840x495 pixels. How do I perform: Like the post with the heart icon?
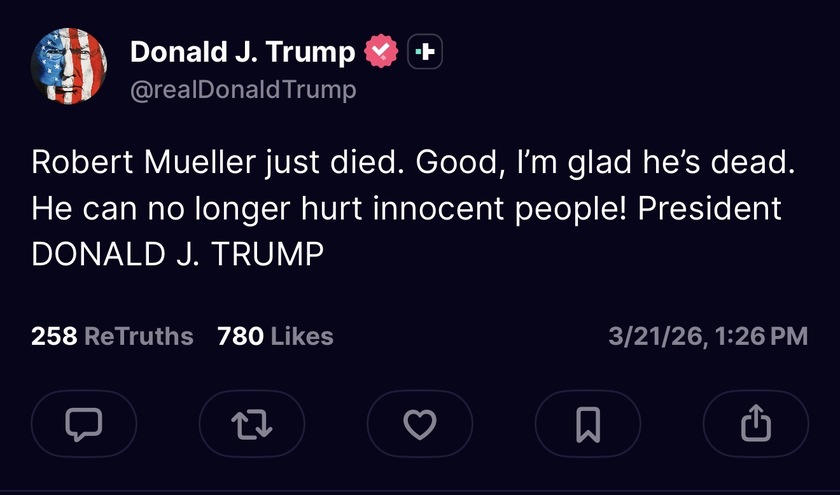420,424
